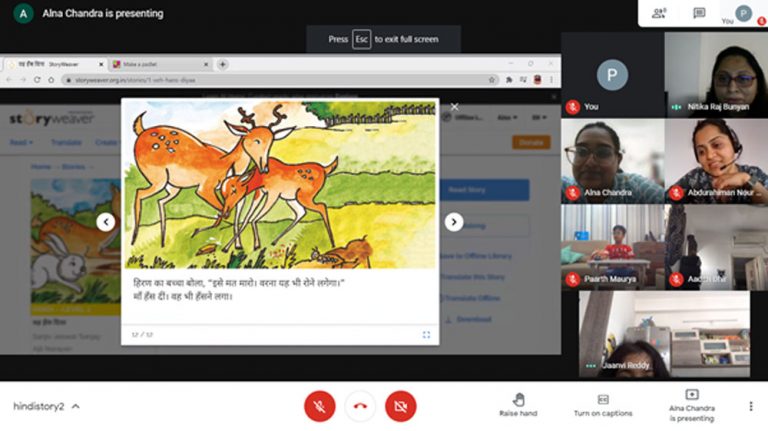Click the Translate Offline link

click(470, 298)
